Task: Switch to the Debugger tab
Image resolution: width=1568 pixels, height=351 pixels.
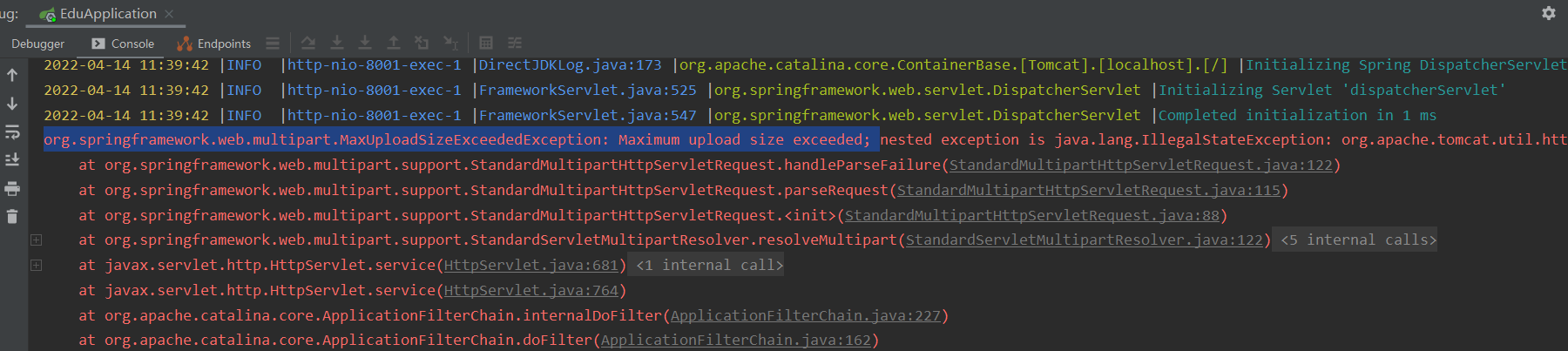Action: pos(37,44)
